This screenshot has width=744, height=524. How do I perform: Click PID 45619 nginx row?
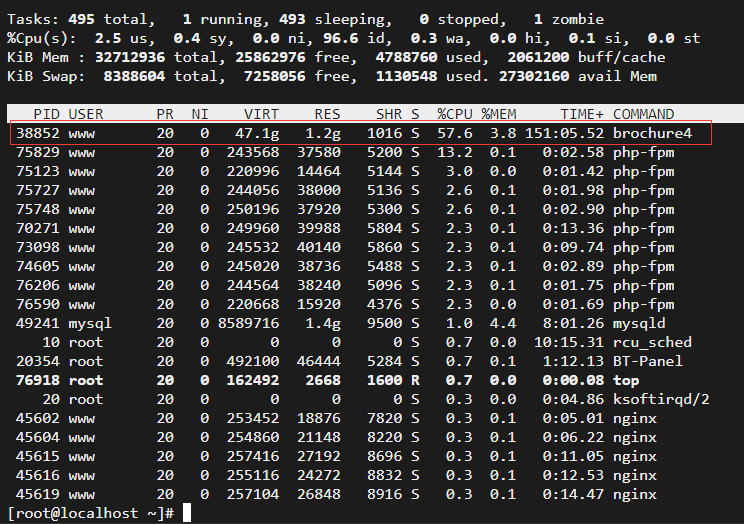[38, 494]
